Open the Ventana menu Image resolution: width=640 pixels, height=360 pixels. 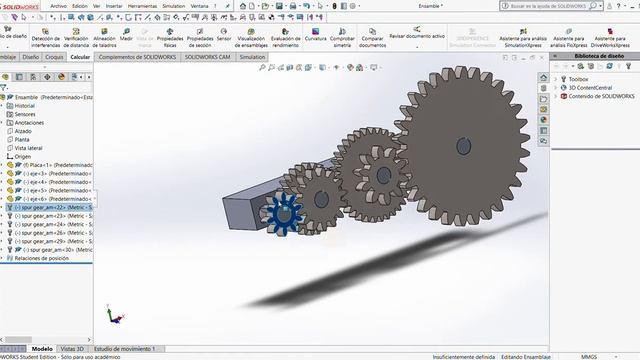[199, 6]
